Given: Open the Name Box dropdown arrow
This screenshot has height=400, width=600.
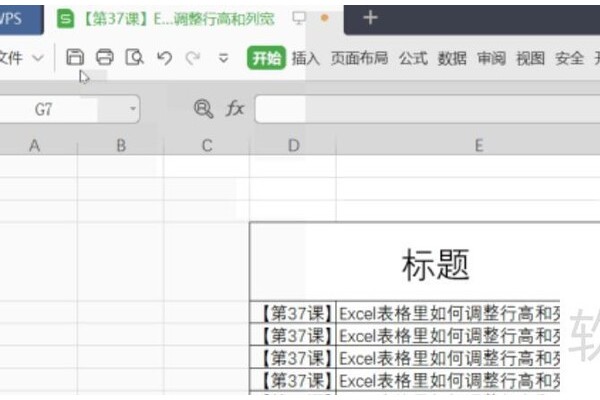Looking at the screenshot, I should click(x=133, y=109).
